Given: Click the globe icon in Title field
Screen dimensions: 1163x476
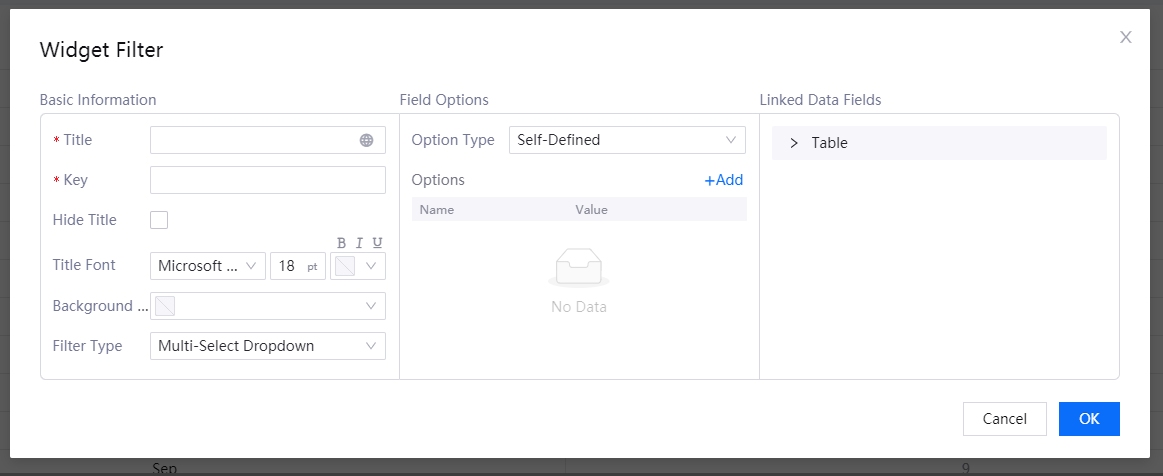Looking at the screenshot, I should click(x=367, y=141).
